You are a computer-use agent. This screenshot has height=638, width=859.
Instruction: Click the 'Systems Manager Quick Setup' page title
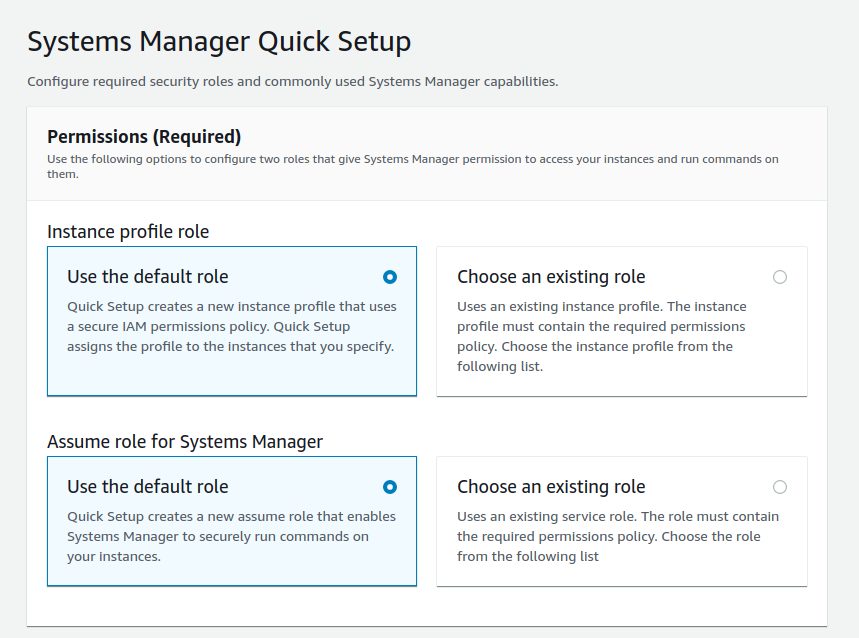click(x=219, y=42)
